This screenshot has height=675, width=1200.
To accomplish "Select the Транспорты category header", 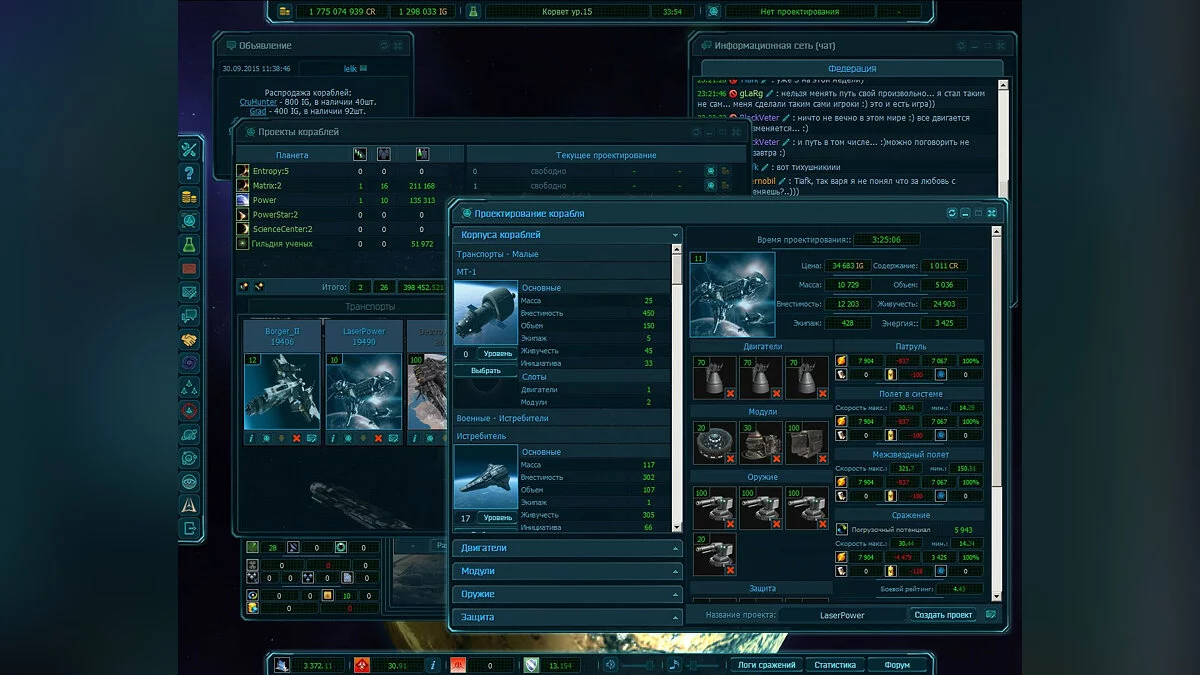I will pyautogui.click(x=370, y=307).
